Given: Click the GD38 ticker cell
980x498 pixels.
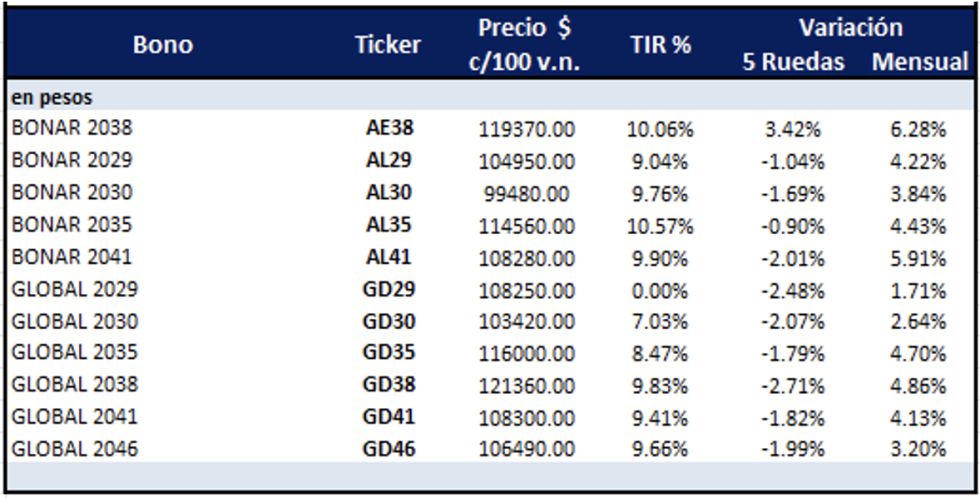Looking at the screenshot, I should click(389, 385).
